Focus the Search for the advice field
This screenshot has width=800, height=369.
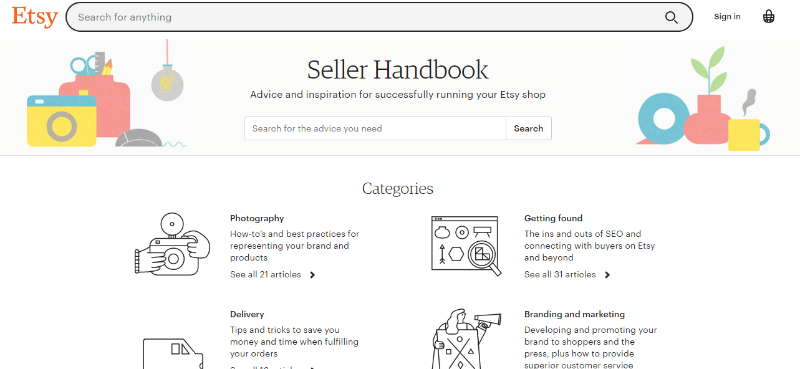coord(375,128)
